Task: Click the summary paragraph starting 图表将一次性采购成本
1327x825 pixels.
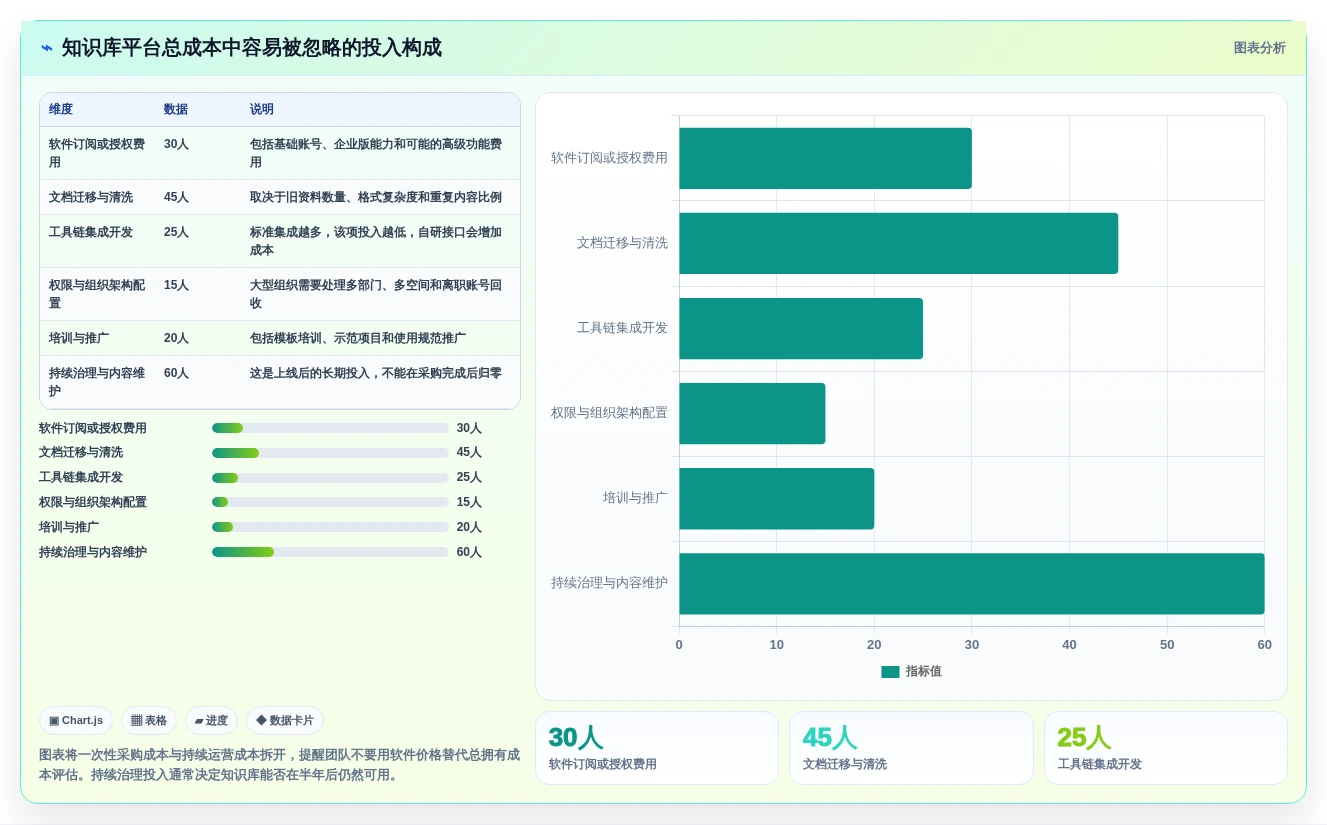Action: 279,765
